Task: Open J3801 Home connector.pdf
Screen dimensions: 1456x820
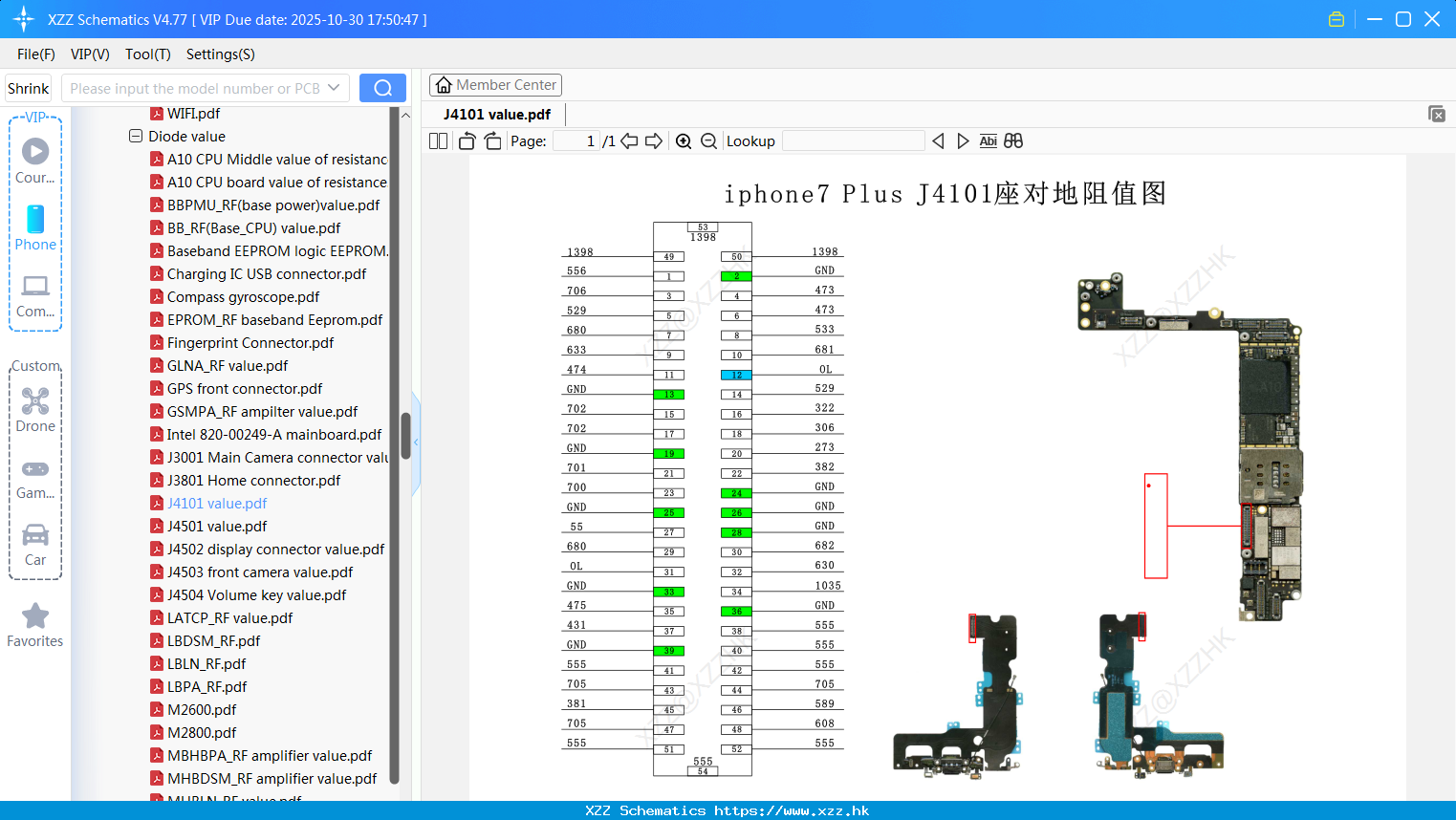Action: click(253, 480)
